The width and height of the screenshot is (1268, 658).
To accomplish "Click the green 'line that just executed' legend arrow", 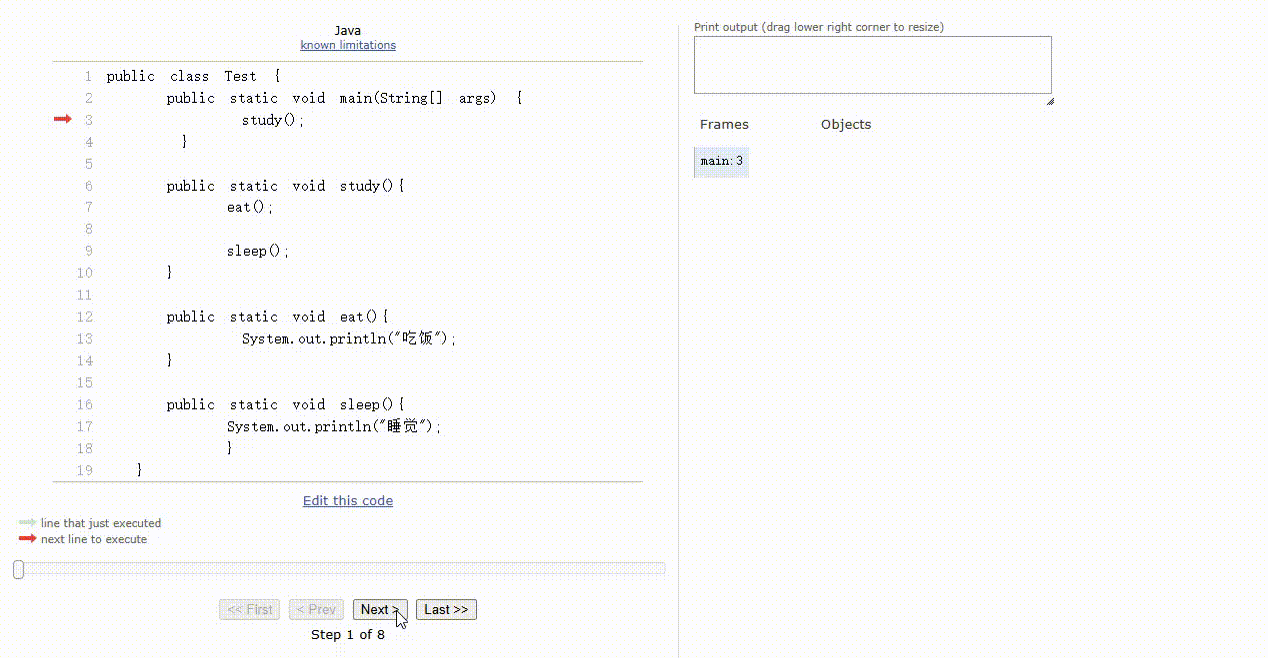I will coord(27,523).
